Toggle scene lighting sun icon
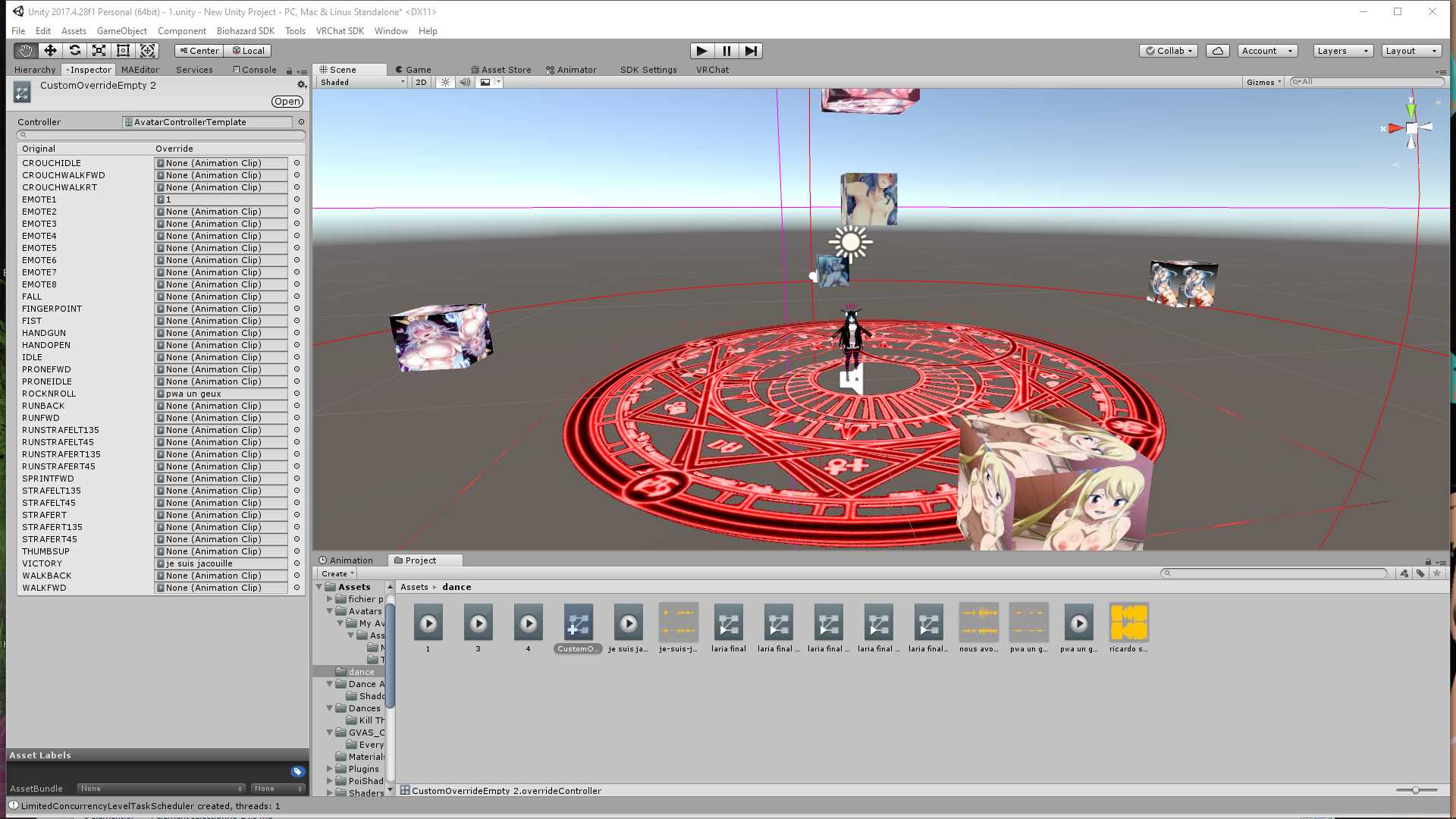Viewport: 1456px width, 819px height. click(445, 82)
